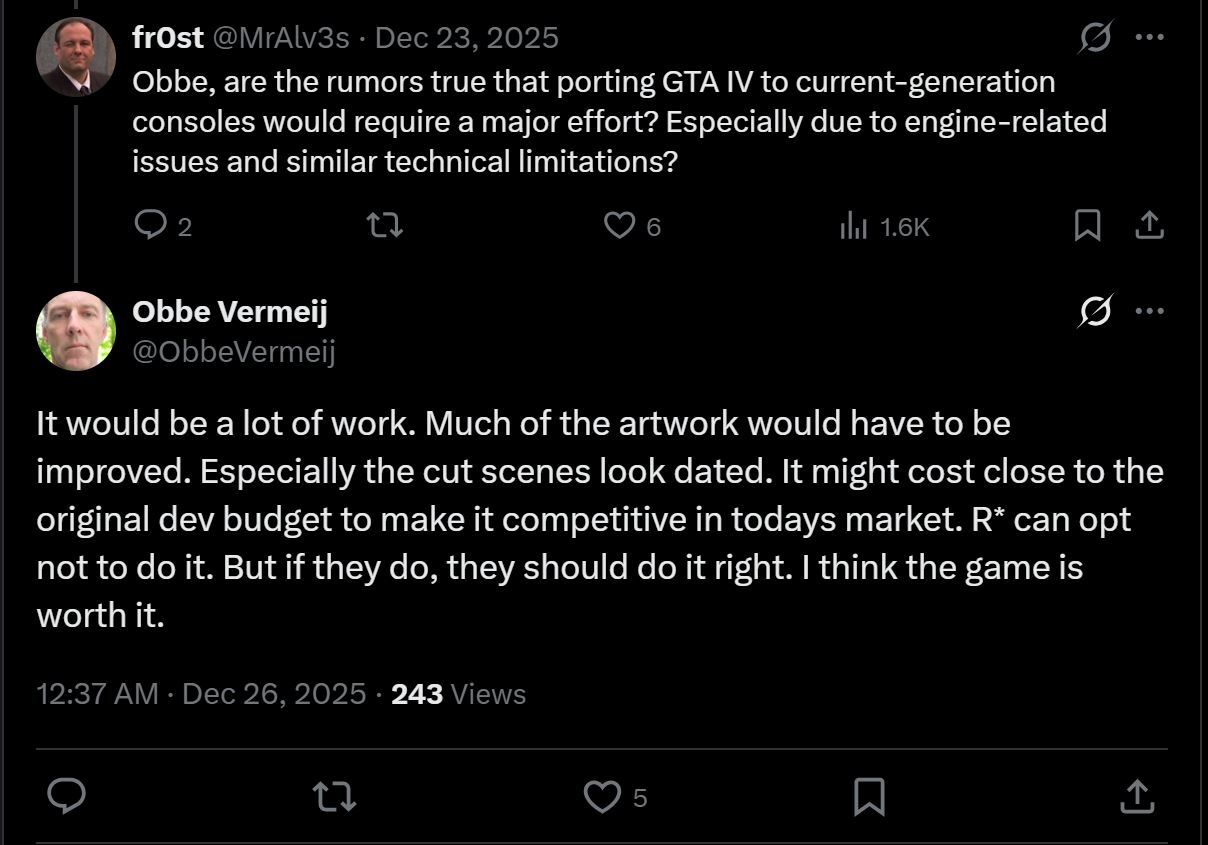Image resolution: width=1208 pixels, height=845 pixels.
Task: Open Grok icon on fr0st's tweet
Action: click(x=1095, y=39)
